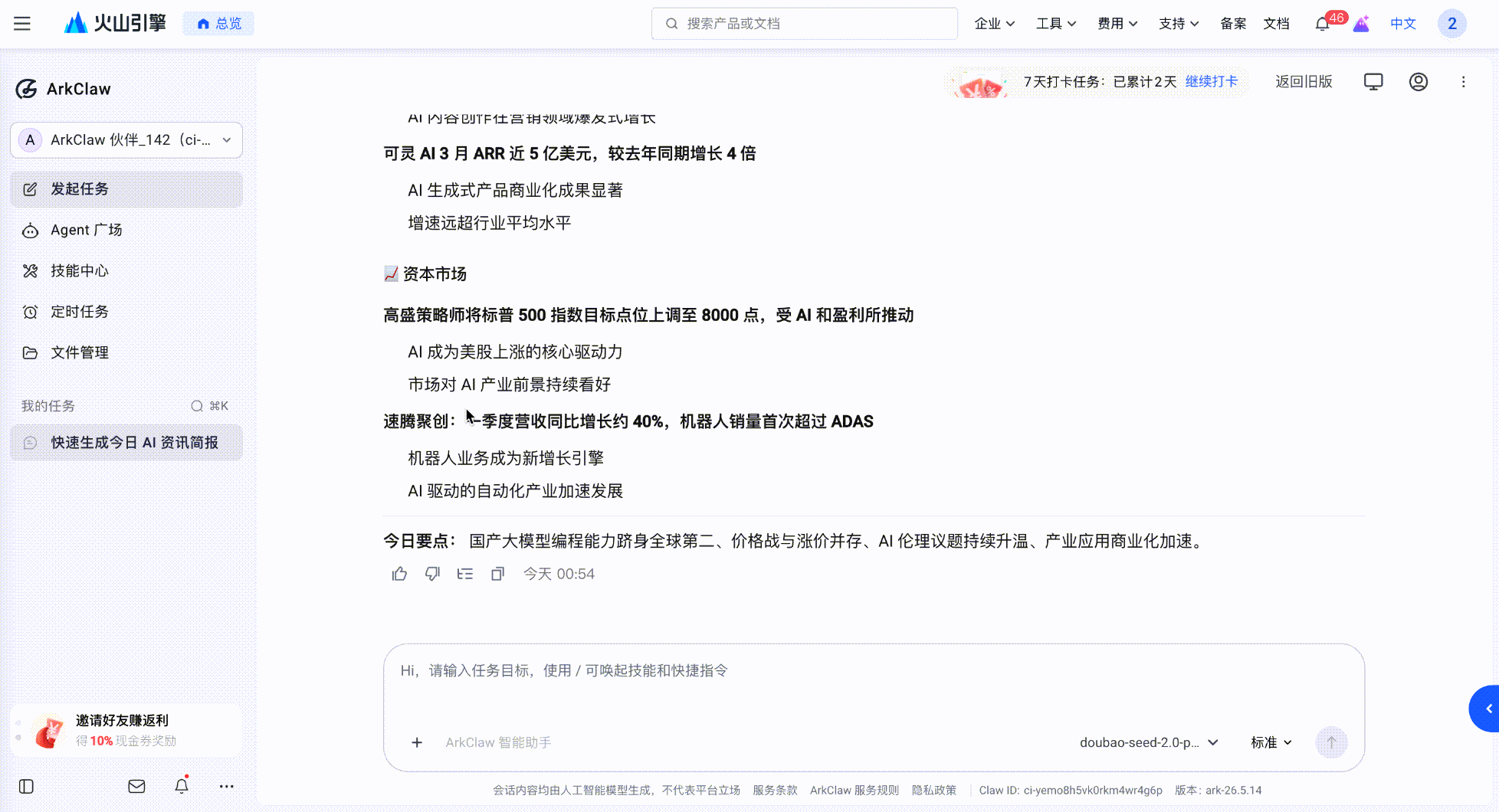Expand the 标准 mode dropdown

tap(1271, 742)
